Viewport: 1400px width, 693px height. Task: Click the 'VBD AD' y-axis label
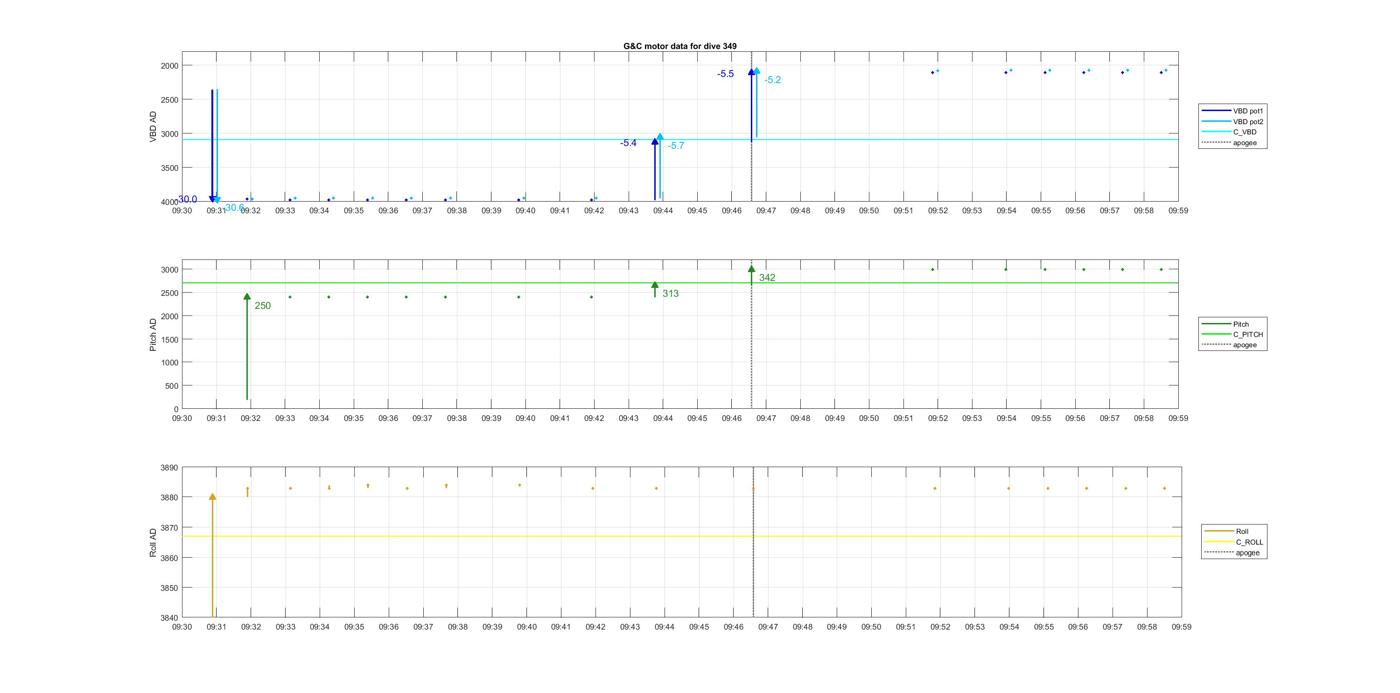(x=153, y=126)
